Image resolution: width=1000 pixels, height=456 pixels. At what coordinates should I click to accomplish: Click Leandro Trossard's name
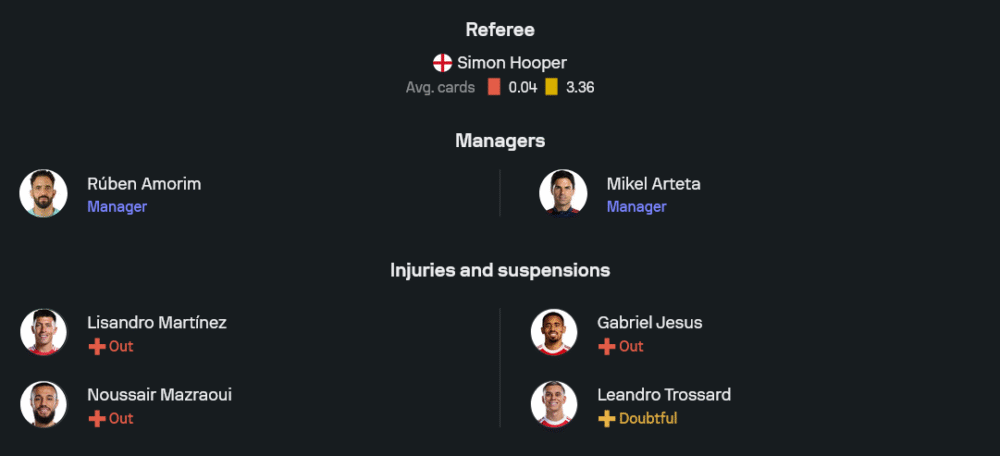pyautogui.click(x=664, y=395)
